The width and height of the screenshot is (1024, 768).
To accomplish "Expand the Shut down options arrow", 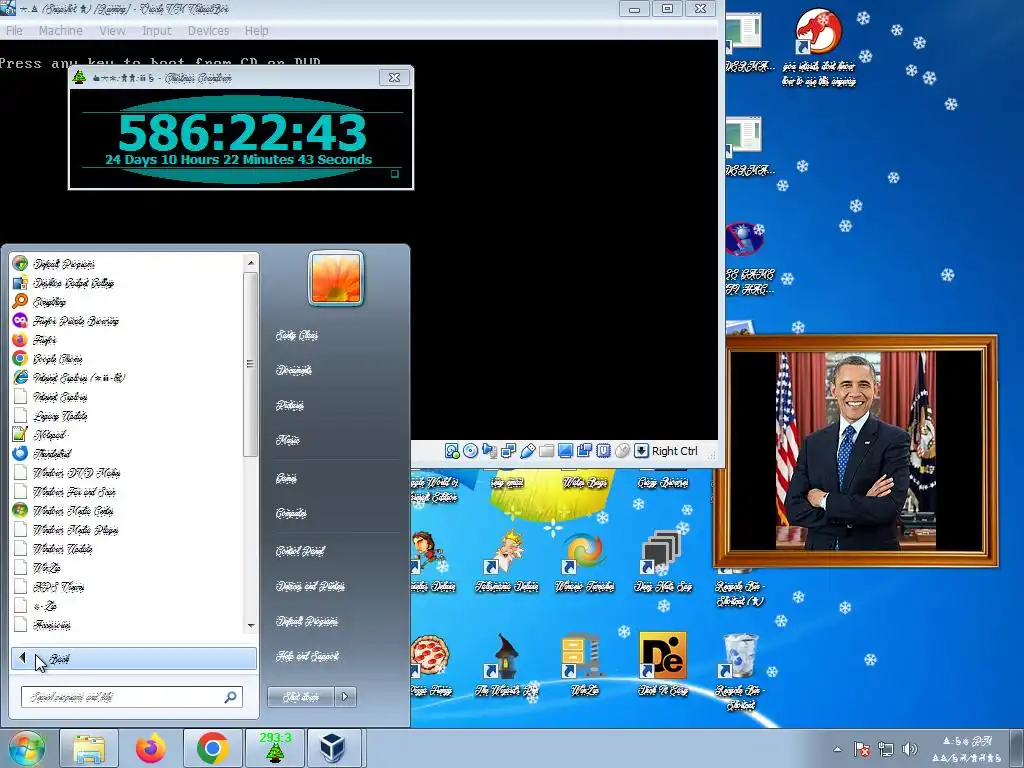I will click(346, 697).
